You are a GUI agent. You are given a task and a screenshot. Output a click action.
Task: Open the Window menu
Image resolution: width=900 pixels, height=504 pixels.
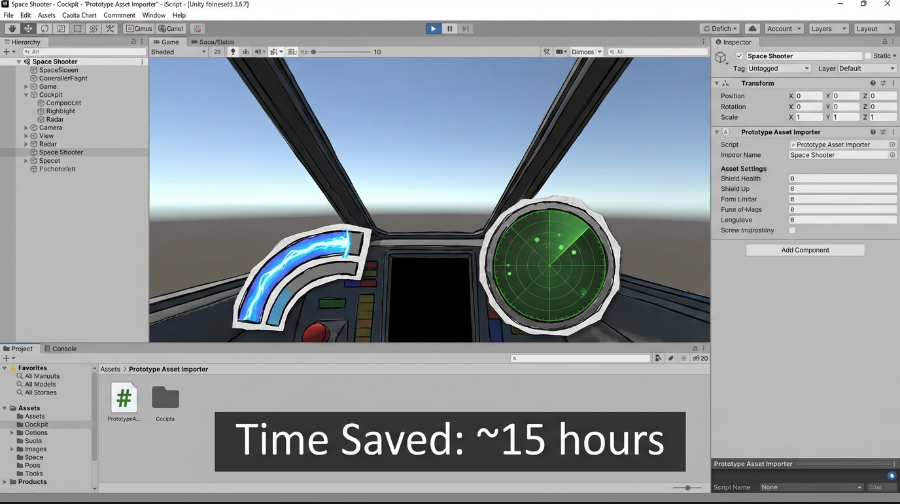(153, 15)
